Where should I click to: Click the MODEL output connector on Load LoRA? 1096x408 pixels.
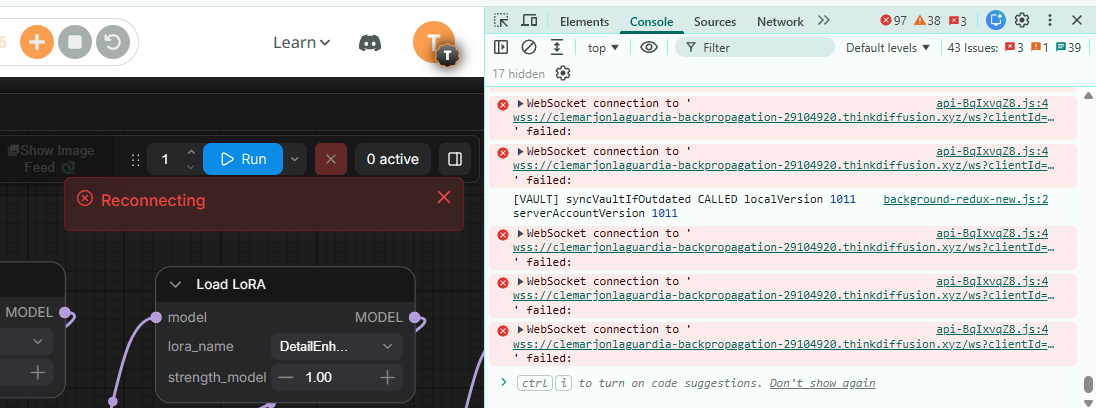414,317
